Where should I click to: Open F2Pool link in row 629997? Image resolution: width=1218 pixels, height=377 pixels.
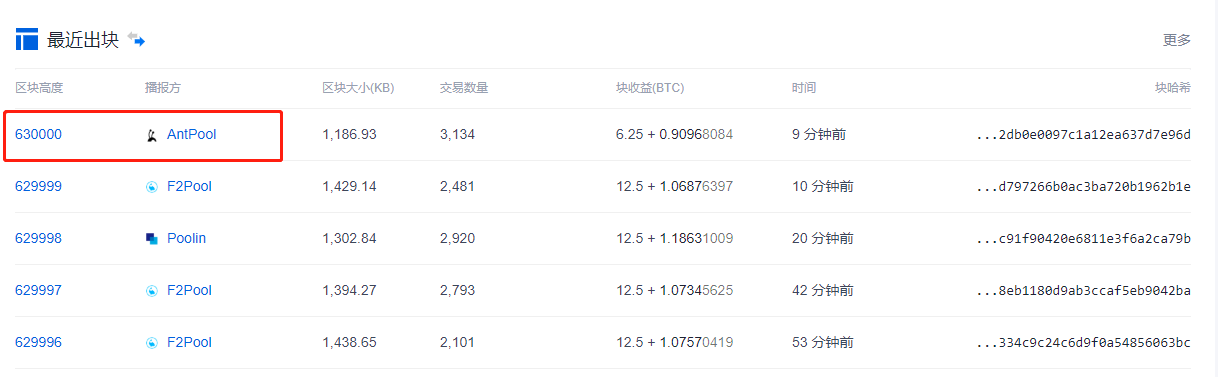190,290
